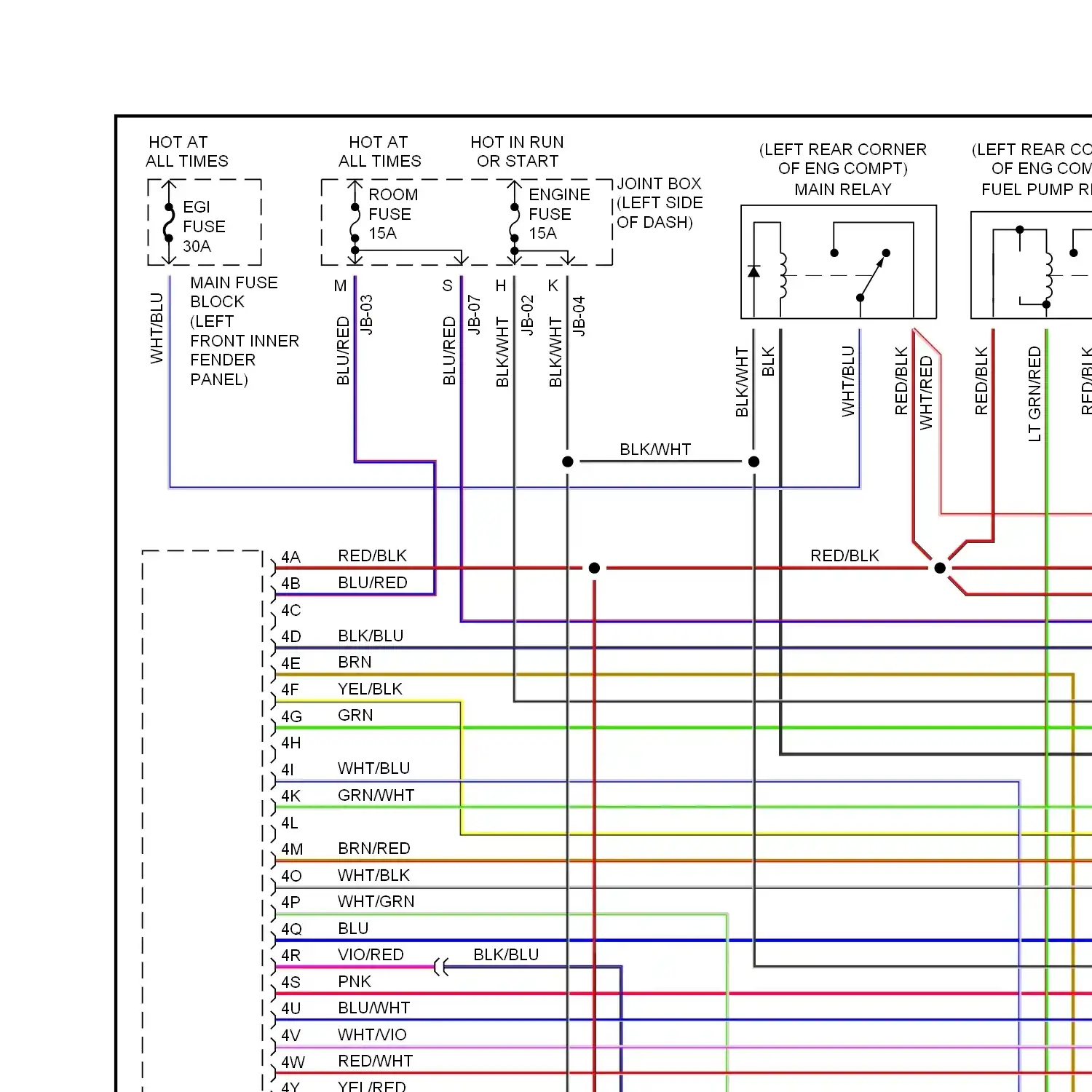Click the JB-03 connector label
The image size is (1092, 1092).
pos(367,314)
